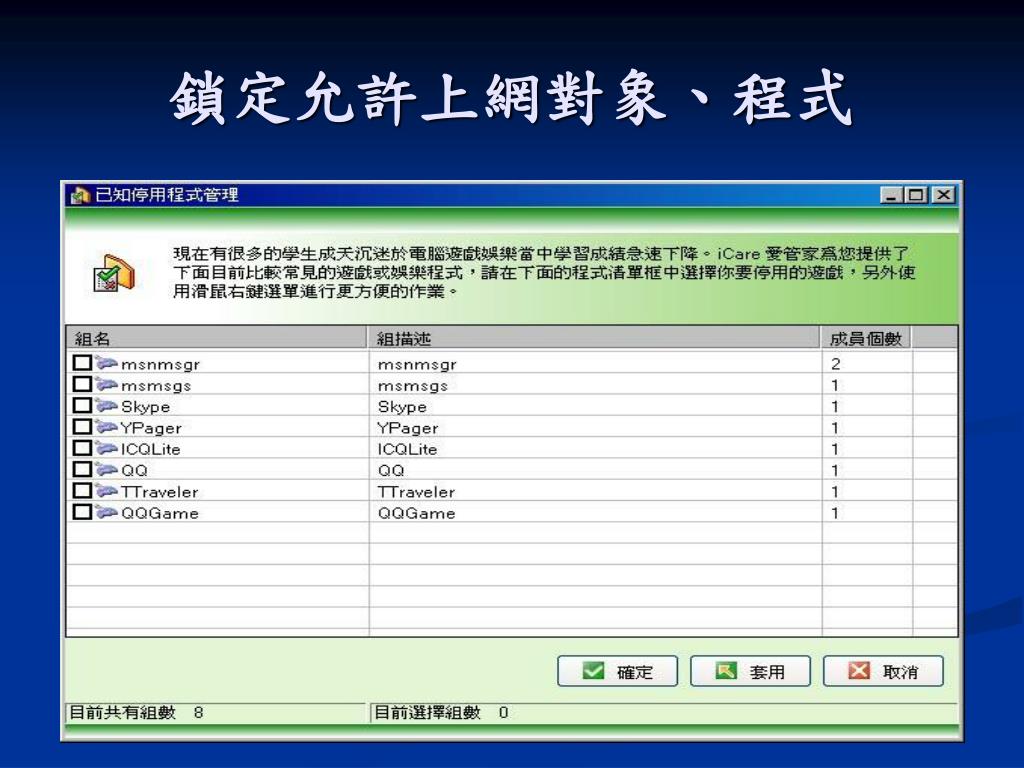Click the Skype group icon
Screen dimensions: 1024x768
click(106, 405)
